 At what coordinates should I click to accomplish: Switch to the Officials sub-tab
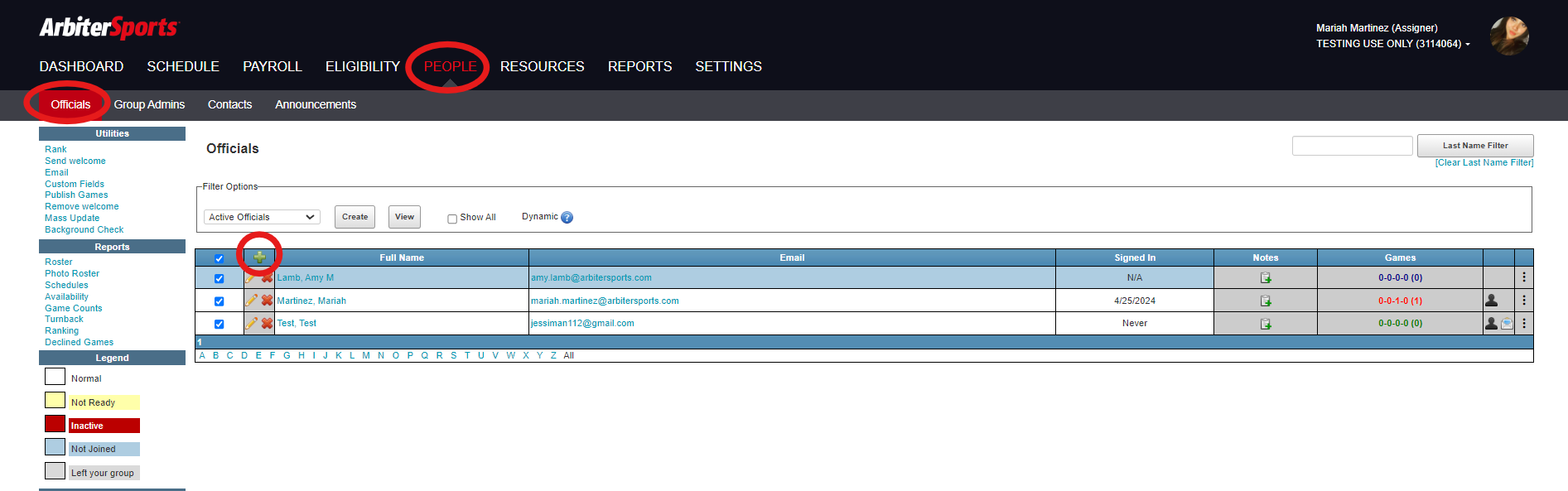tap(70, 104)
